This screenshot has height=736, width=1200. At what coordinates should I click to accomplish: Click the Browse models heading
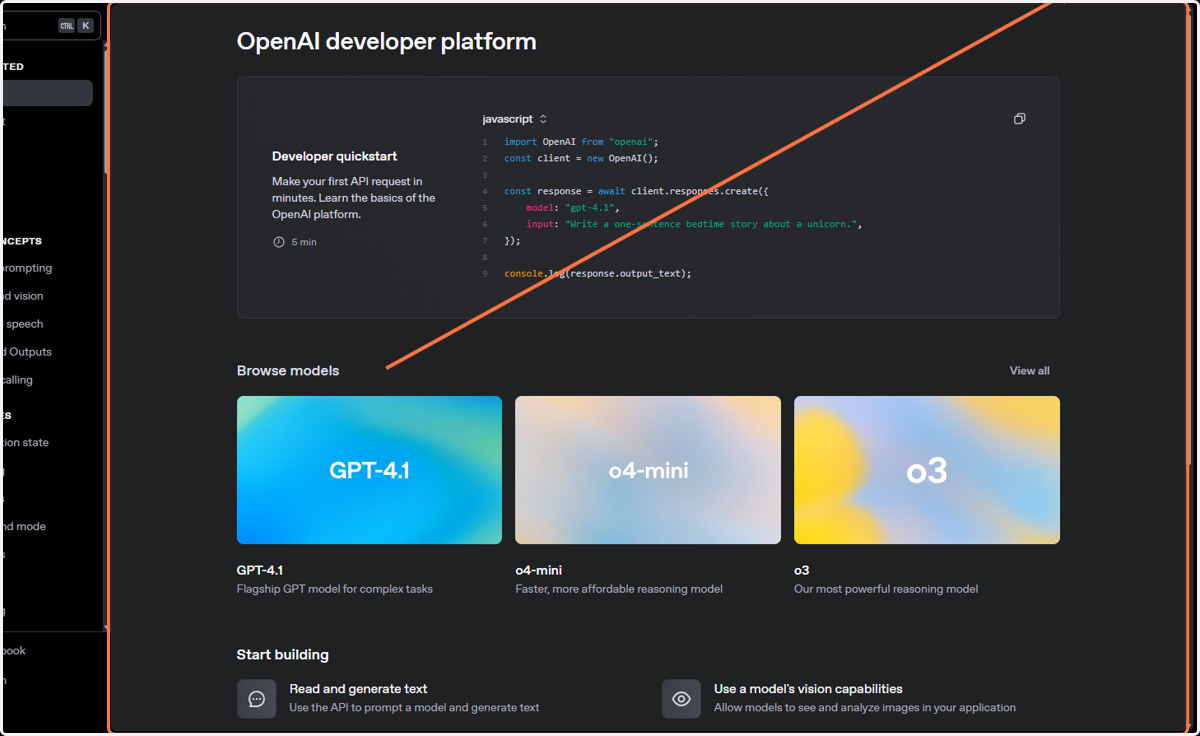coord(288,371)
